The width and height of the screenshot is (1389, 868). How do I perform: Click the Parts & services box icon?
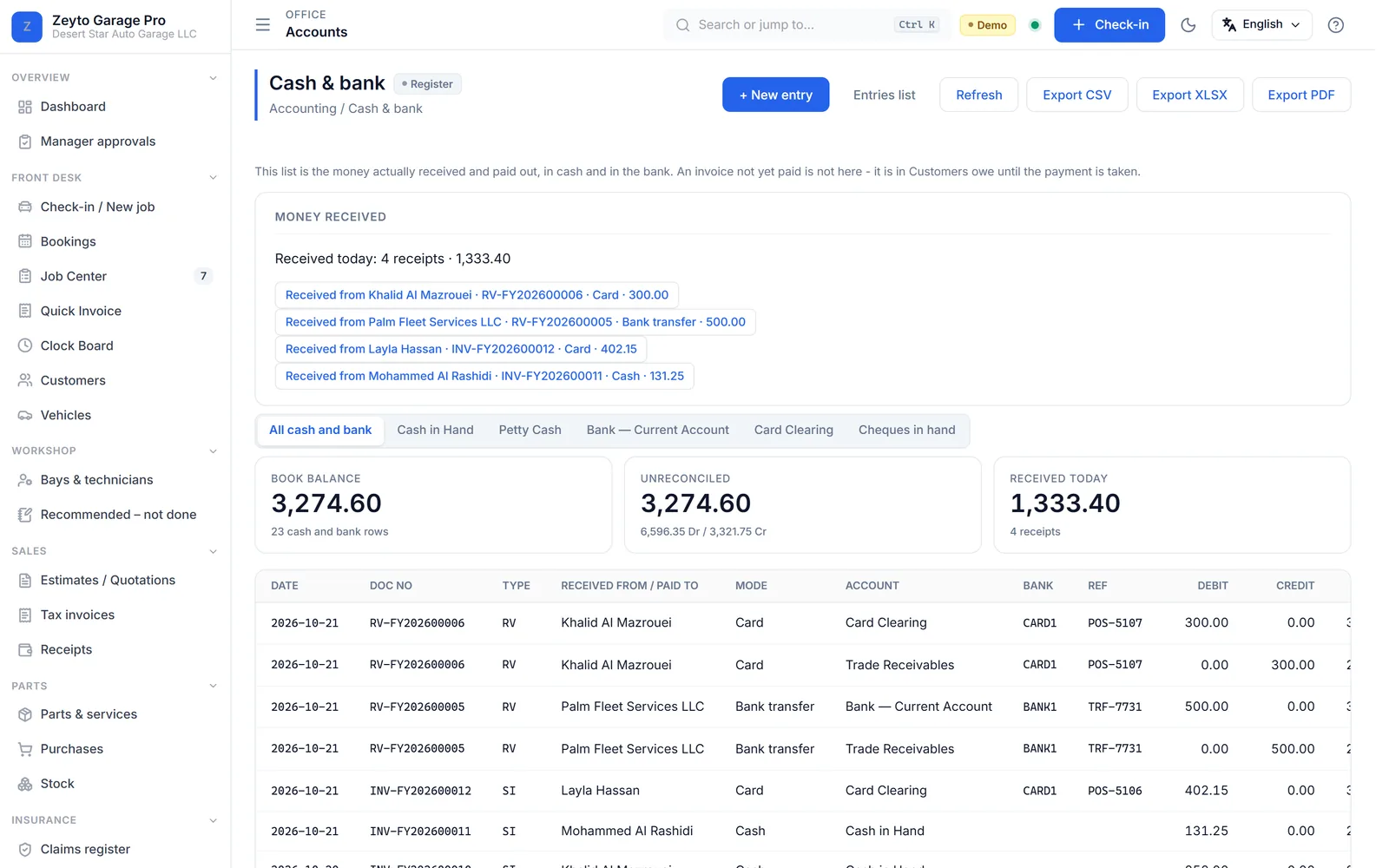coord(25,714)
